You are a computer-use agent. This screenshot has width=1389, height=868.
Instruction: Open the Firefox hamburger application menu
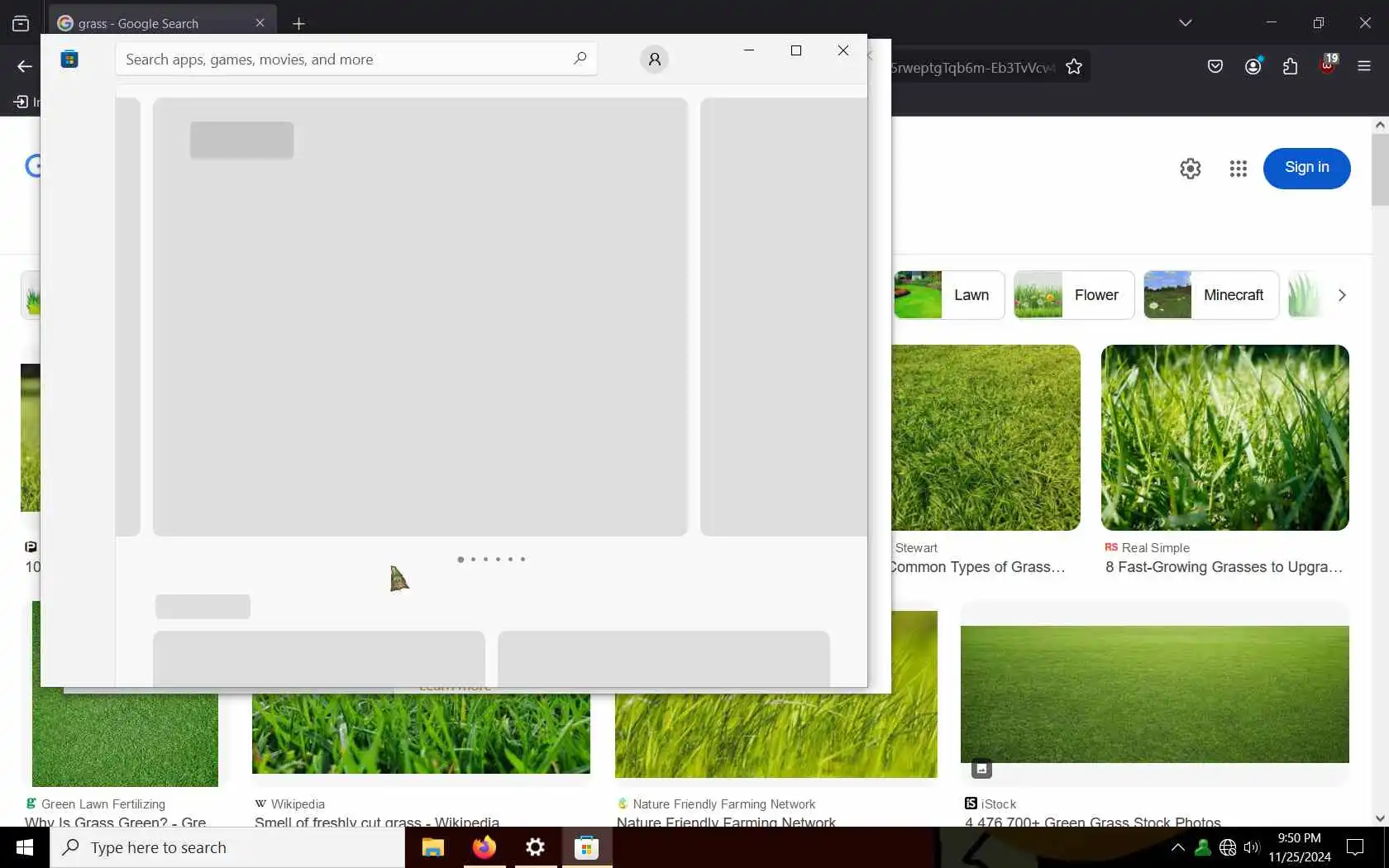point(1364,67)
